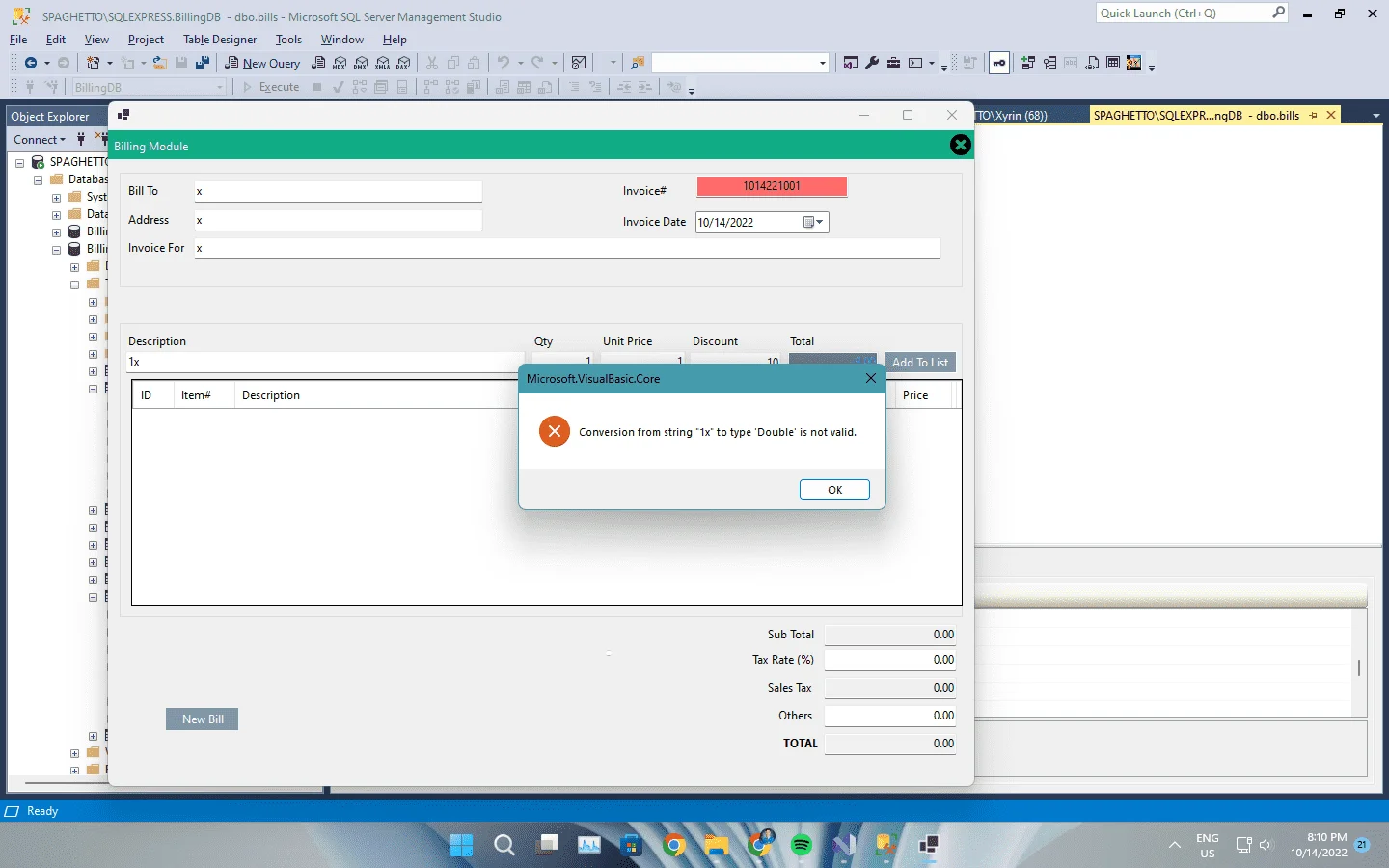Viewport: 1389px width, 868px height.
Task: Open the Table Designer menu
Action: point(220,40)
